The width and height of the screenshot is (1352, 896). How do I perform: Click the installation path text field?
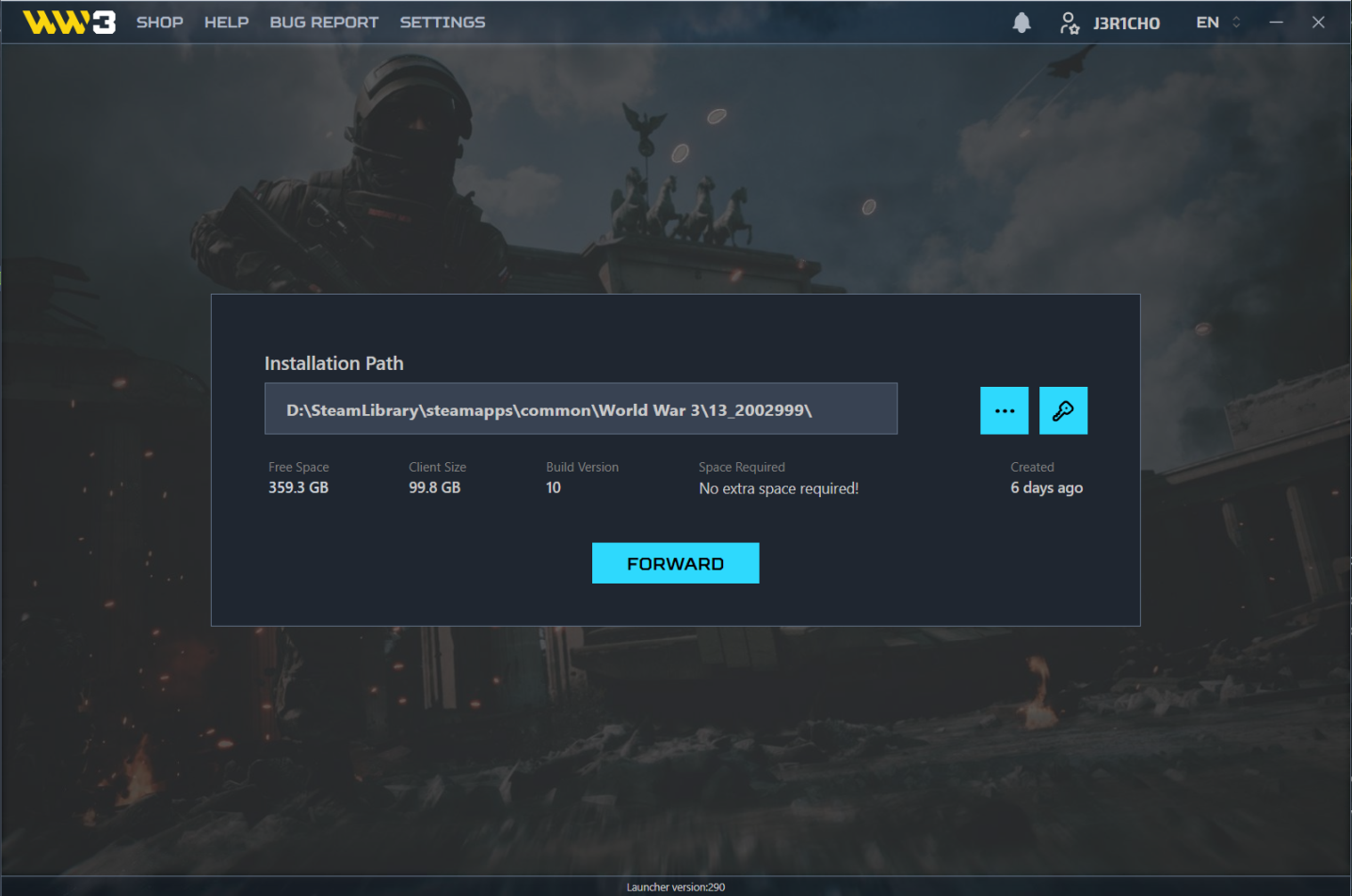click(580, 409)
